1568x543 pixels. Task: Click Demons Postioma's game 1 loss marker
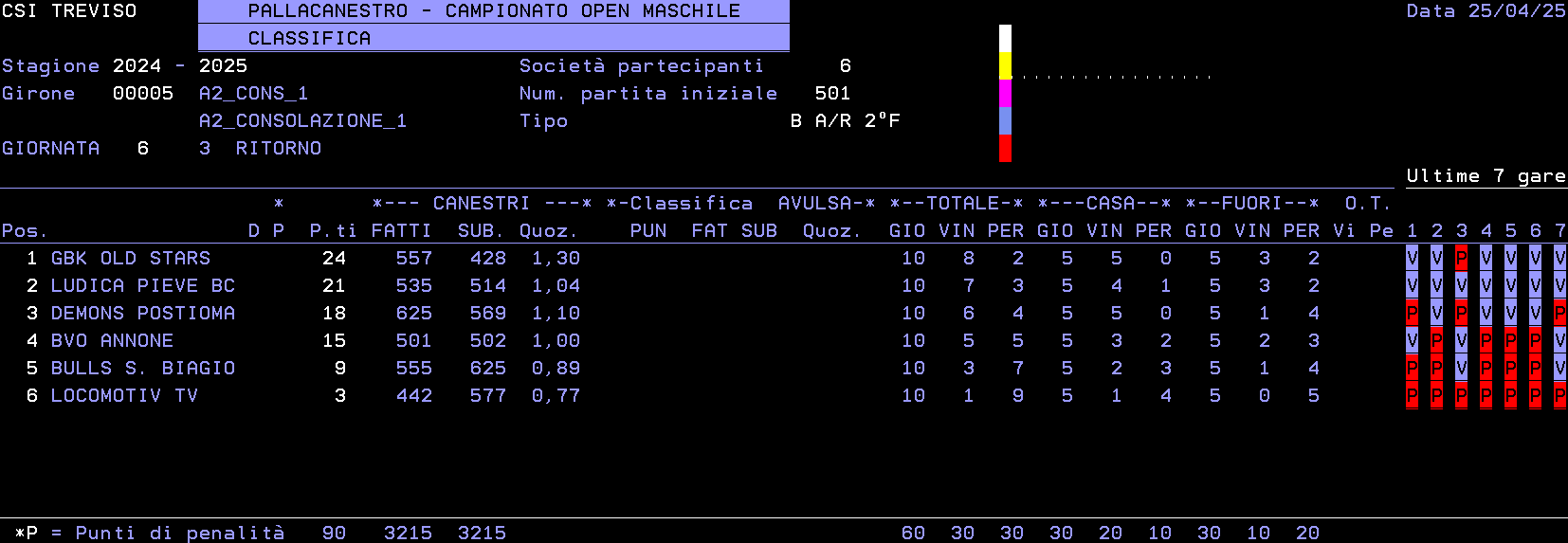[x=1412, y=314]
